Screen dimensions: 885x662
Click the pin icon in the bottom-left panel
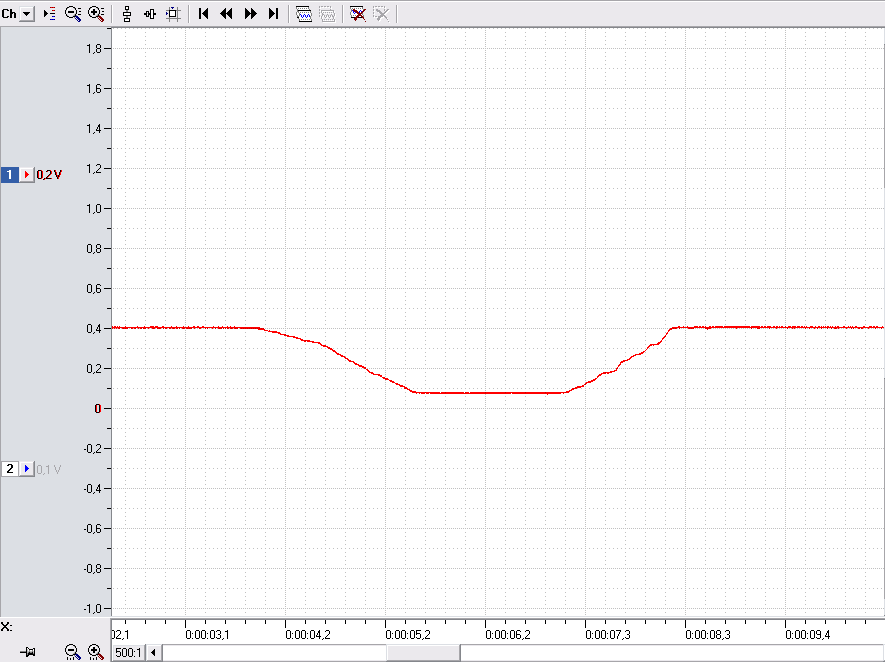pos(28,652)
